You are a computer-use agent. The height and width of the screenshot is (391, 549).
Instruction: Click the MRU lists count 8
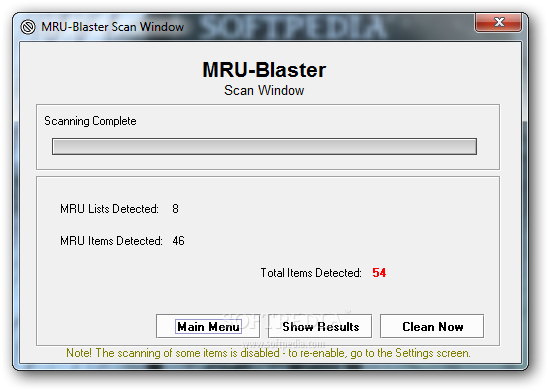pos(175,209)
